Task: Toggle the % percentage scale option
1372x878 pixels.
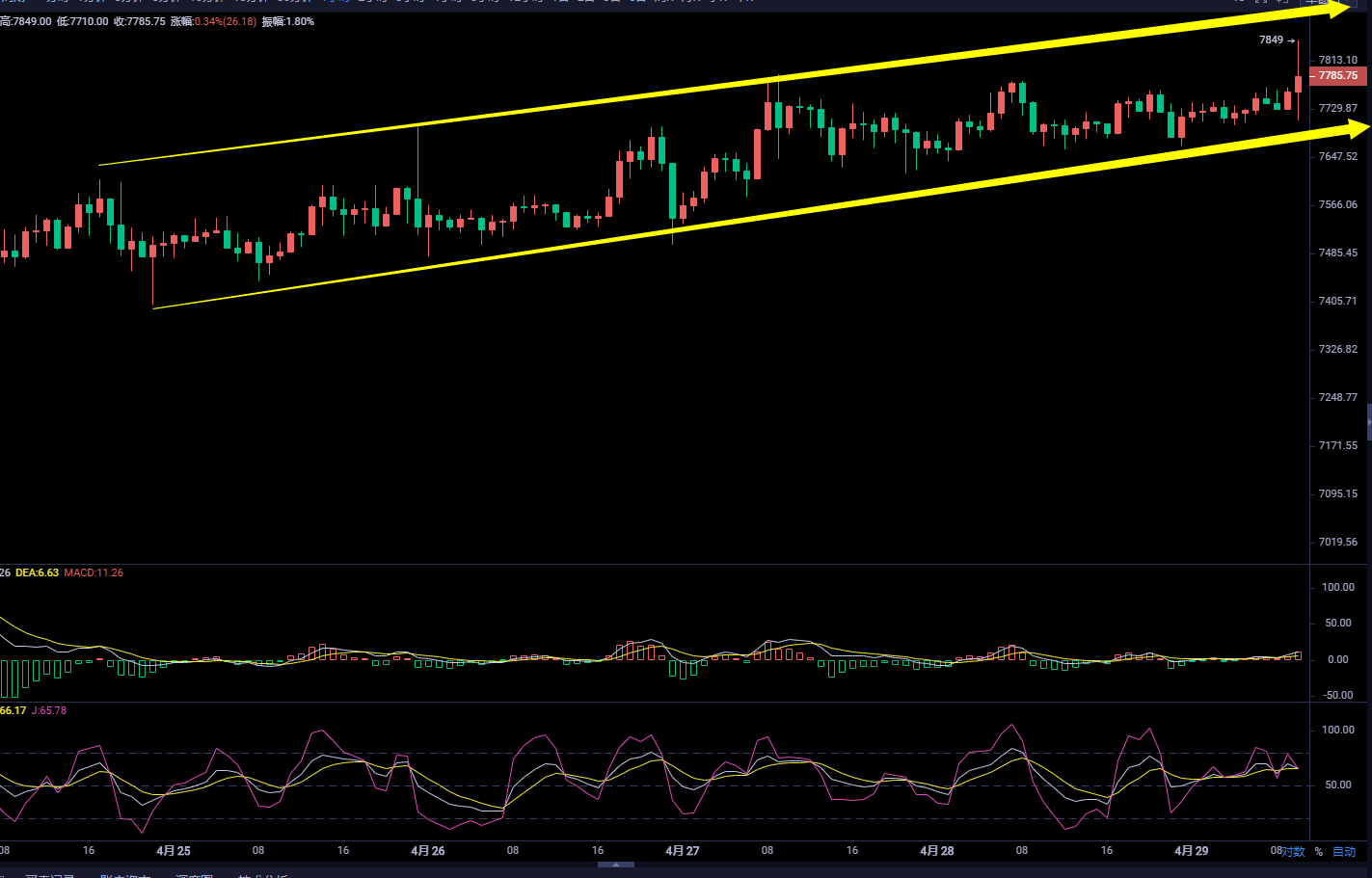Action: pos(1319,852)
